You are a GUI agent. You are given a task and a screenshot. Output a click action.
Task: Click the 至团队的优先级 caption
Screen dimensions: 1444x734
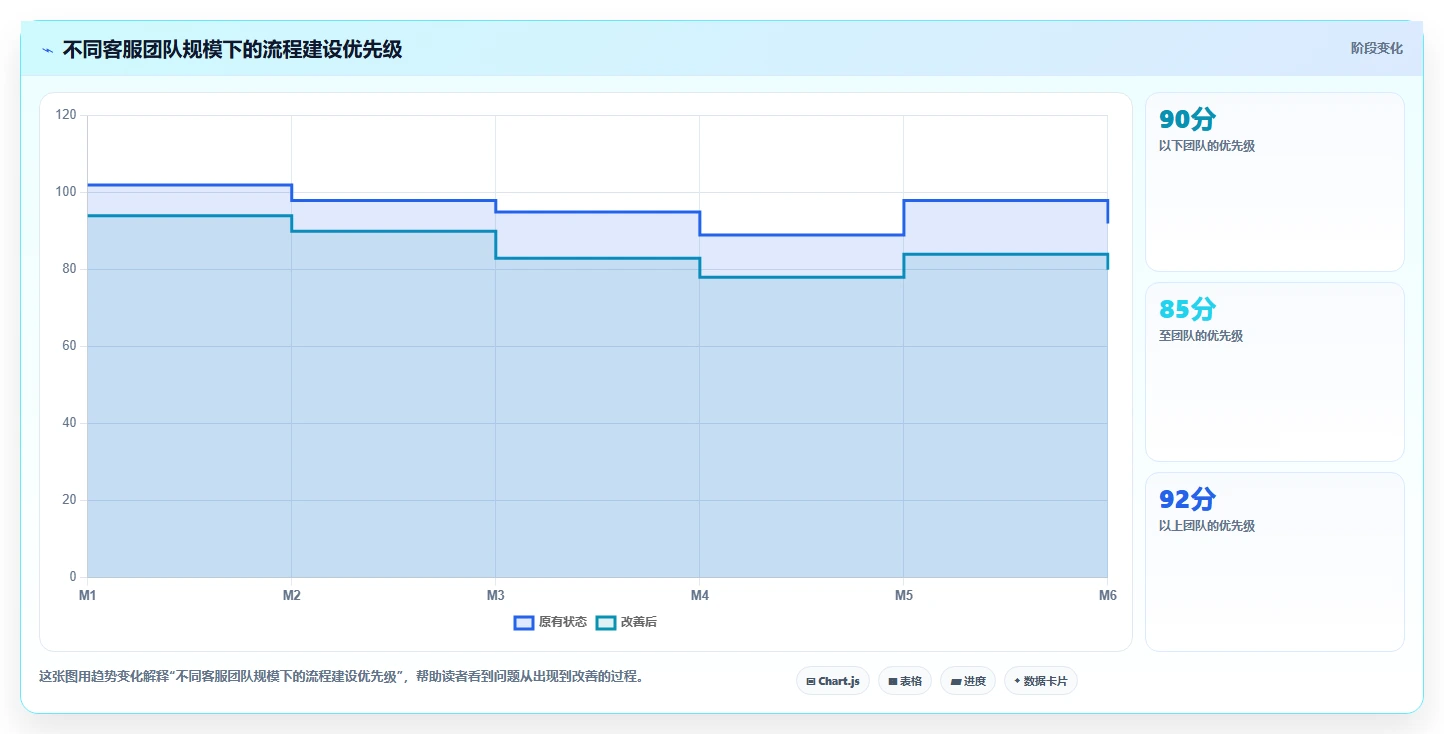(1201, 336)
